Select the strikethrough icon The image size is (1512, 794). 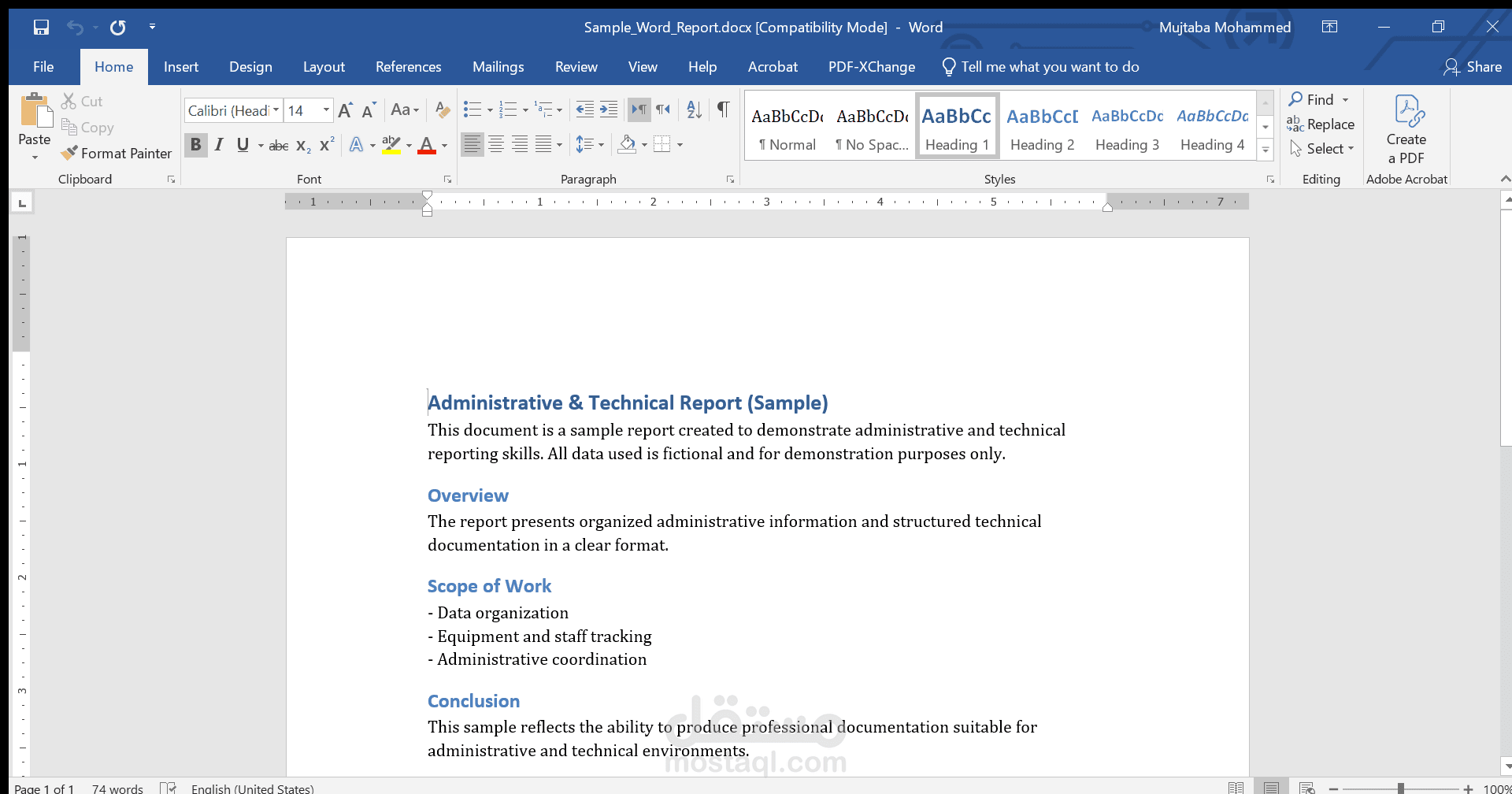pos(279,145)
